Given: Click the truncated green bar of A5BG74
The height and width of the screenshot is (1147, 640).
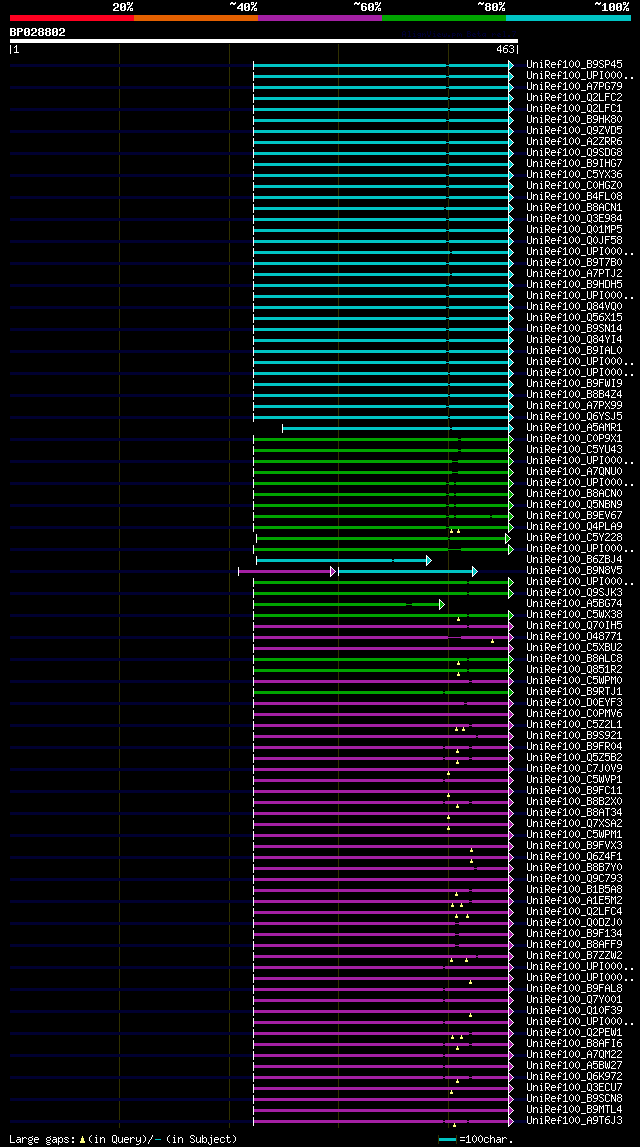Looking at the screenshot, I should click(x=349, y=604).
